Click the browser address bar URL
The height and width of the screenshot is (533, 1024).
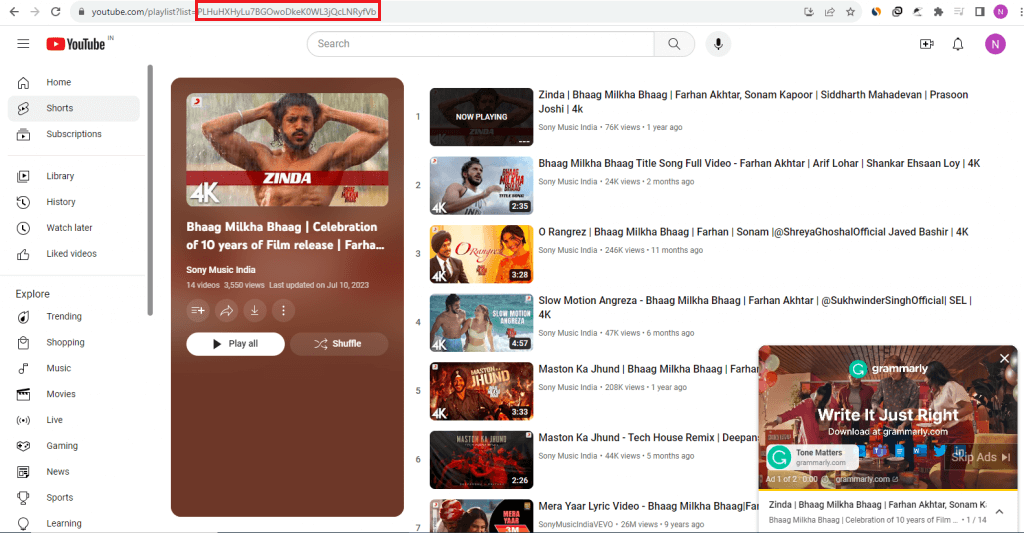point(234,12)
